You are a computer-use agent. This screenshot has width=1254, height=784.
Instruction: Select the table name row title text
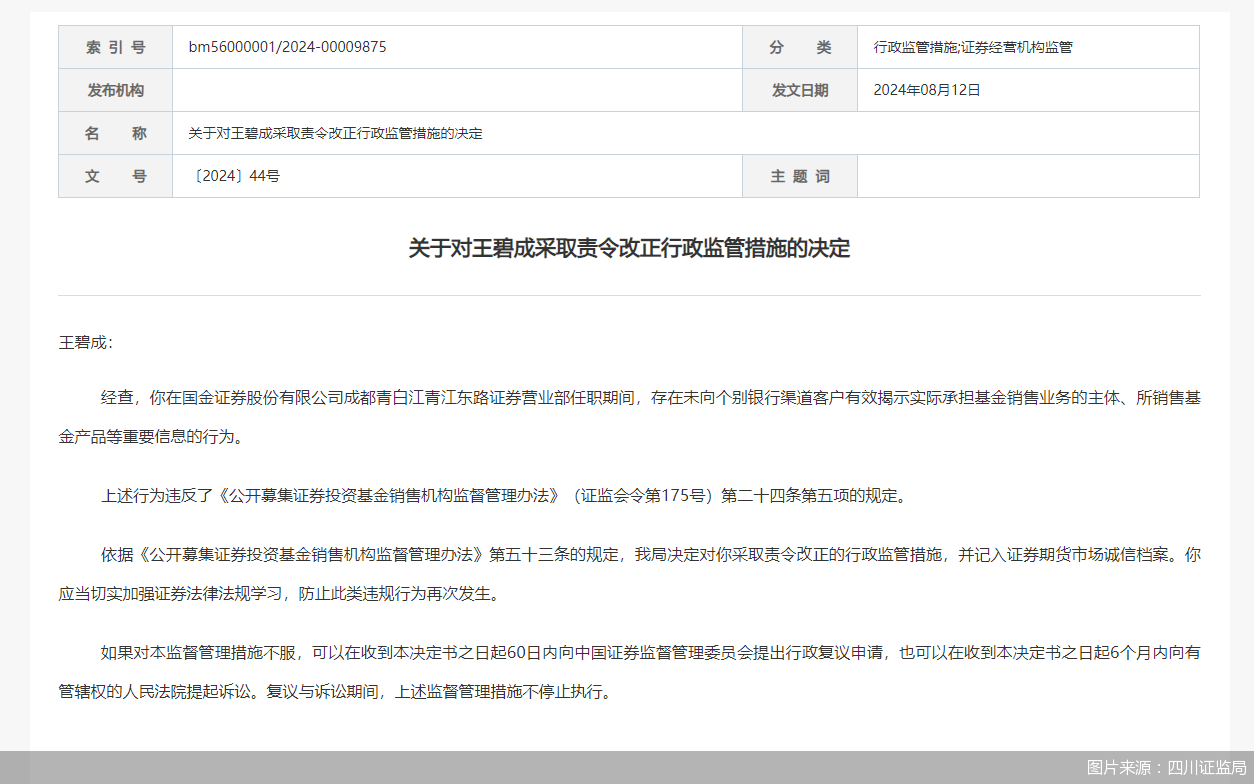pyautogui.click(x=335, y=133)
